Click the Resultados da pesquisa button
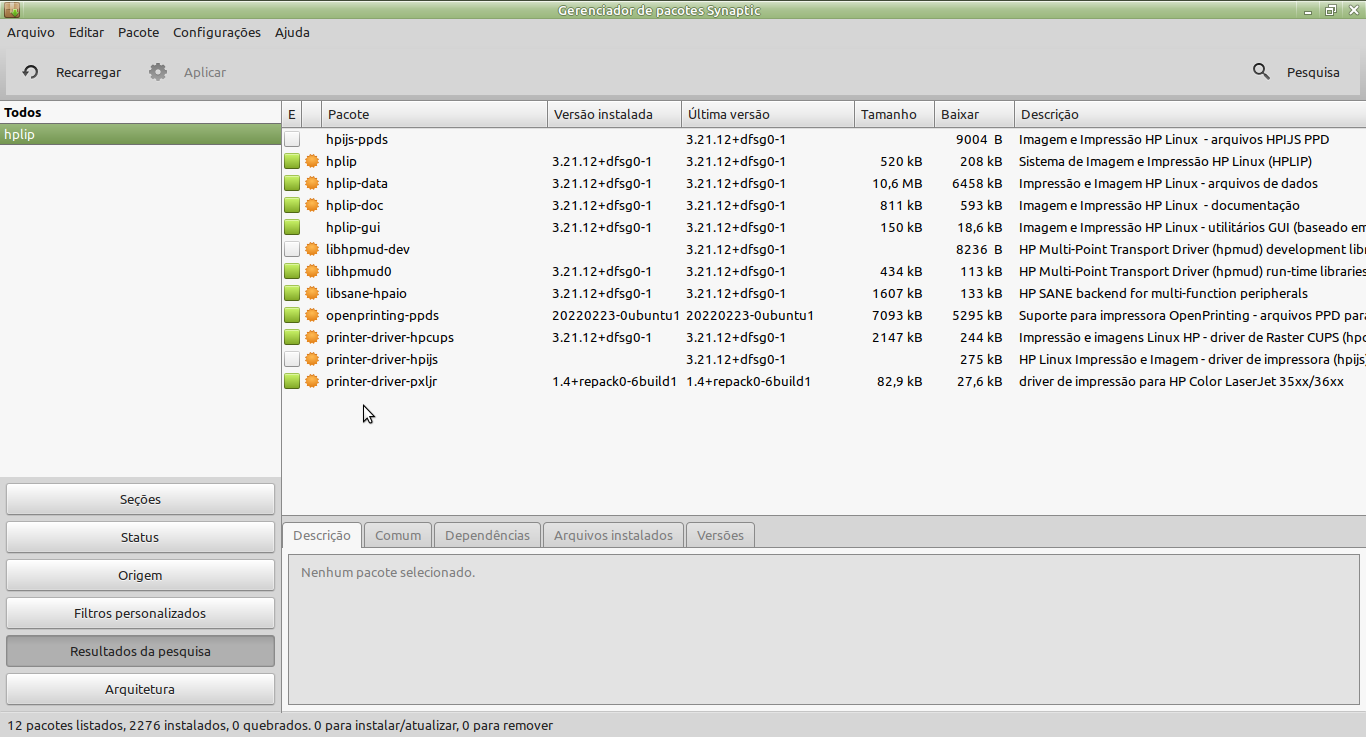 140,651
